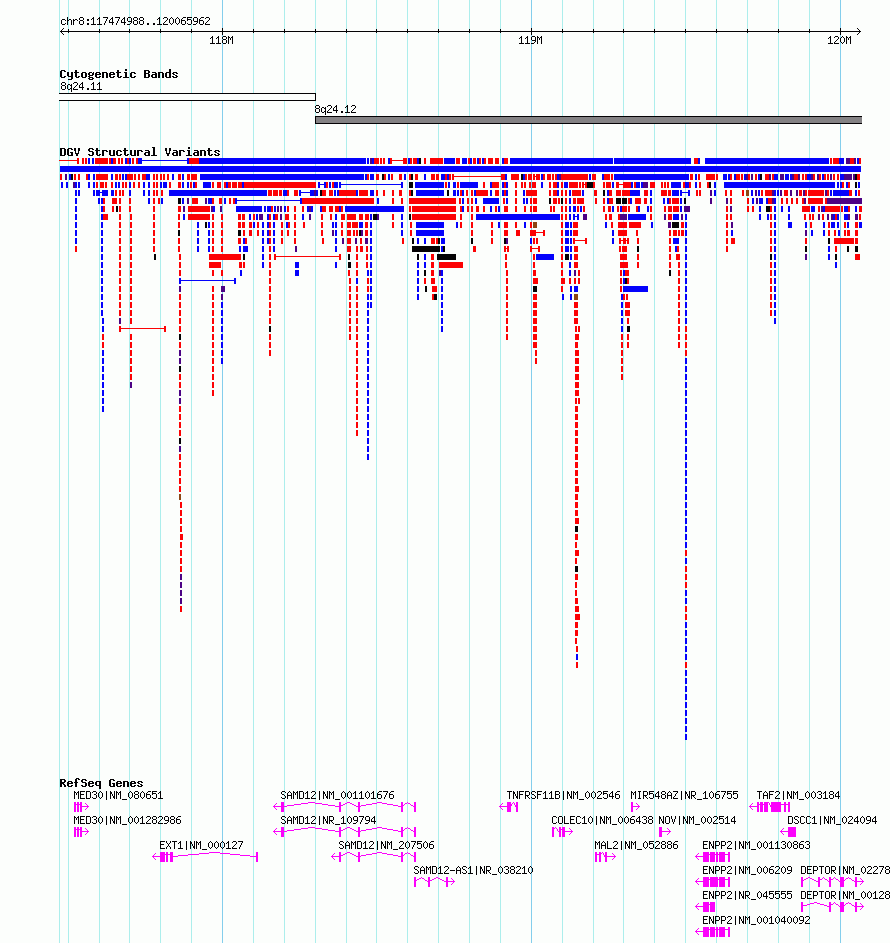Select the MAL2 gene glyph

click(x=605, y=857)
